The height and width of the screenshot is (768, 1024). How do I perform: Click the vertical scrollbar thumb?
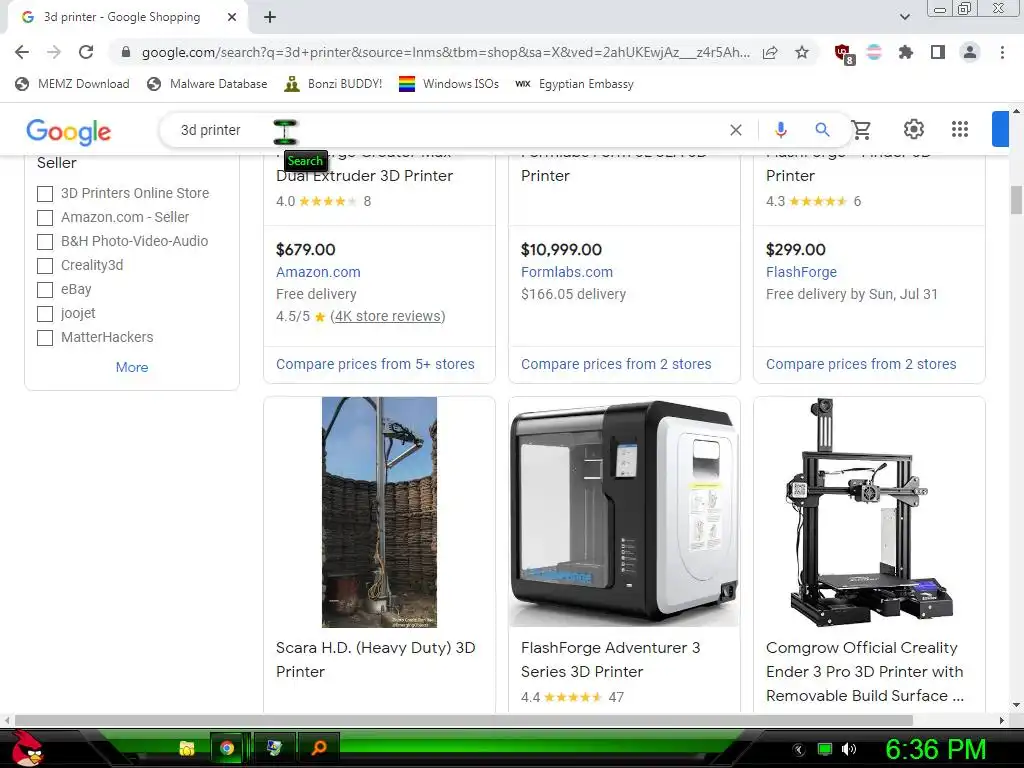(1016, 200)
